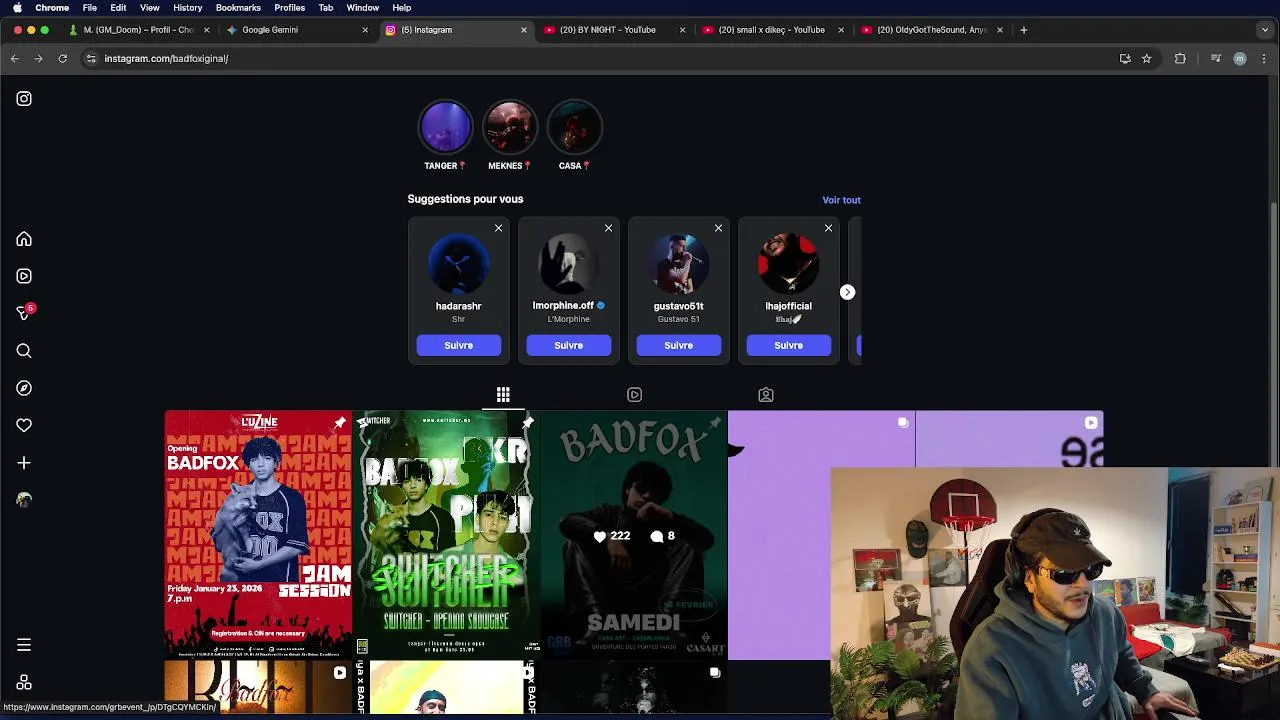
Task: Open Profiles menu in menu bar
Action: [289, 8]
